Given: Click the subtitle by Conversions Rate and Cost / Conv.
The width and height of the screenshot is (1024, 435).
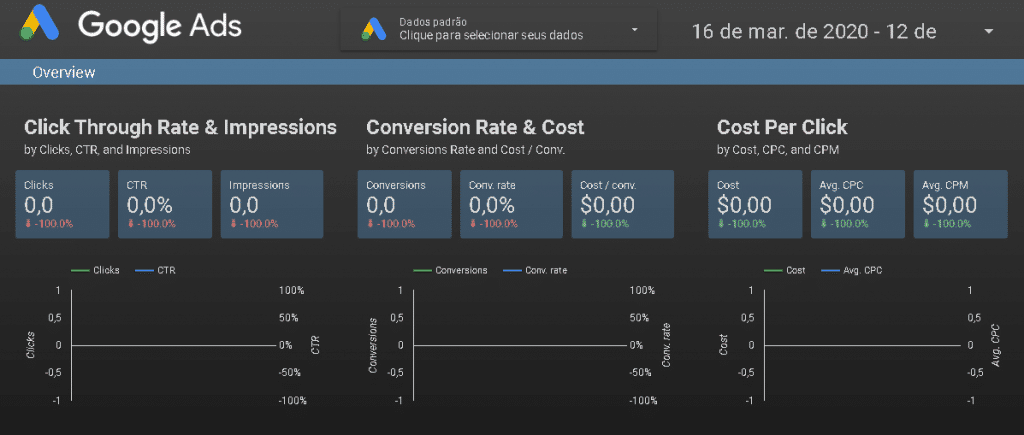Looking at the screenshot, I should [466, 150].
